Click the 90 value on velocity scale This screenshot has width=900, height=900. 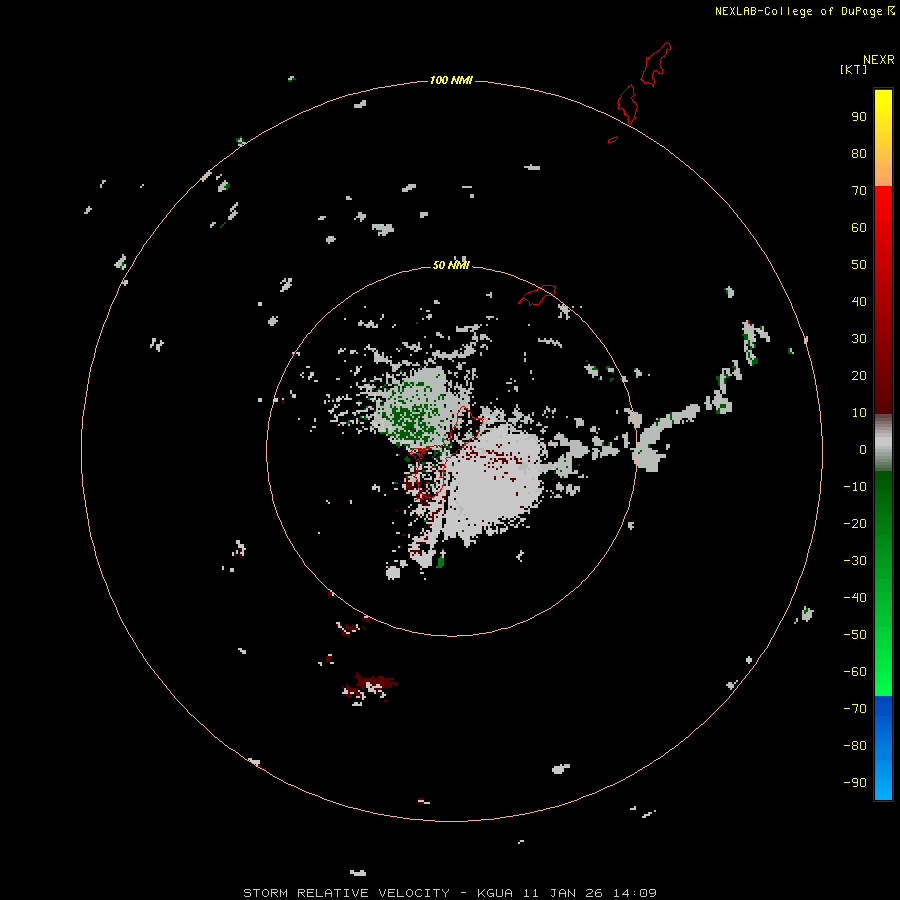(x=859, y=117)
